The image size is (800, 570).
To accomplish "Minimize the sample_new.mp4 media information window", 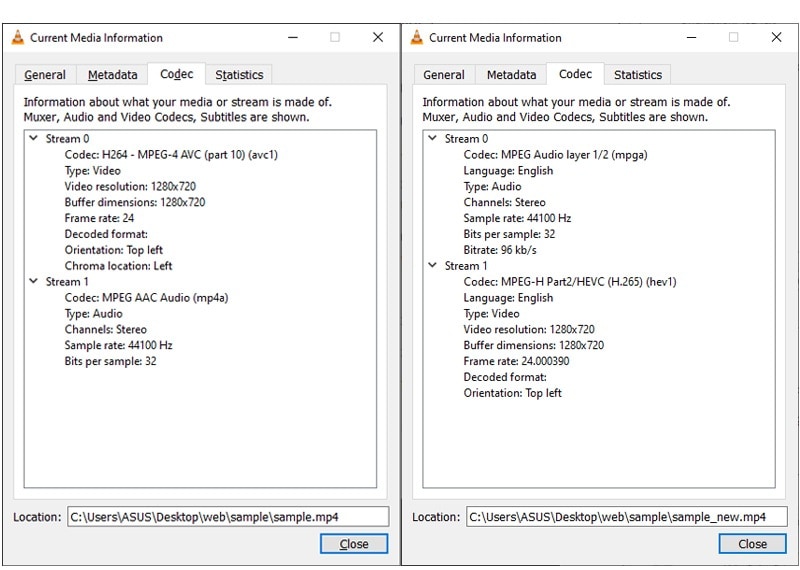I will click(x=692, y=37).
